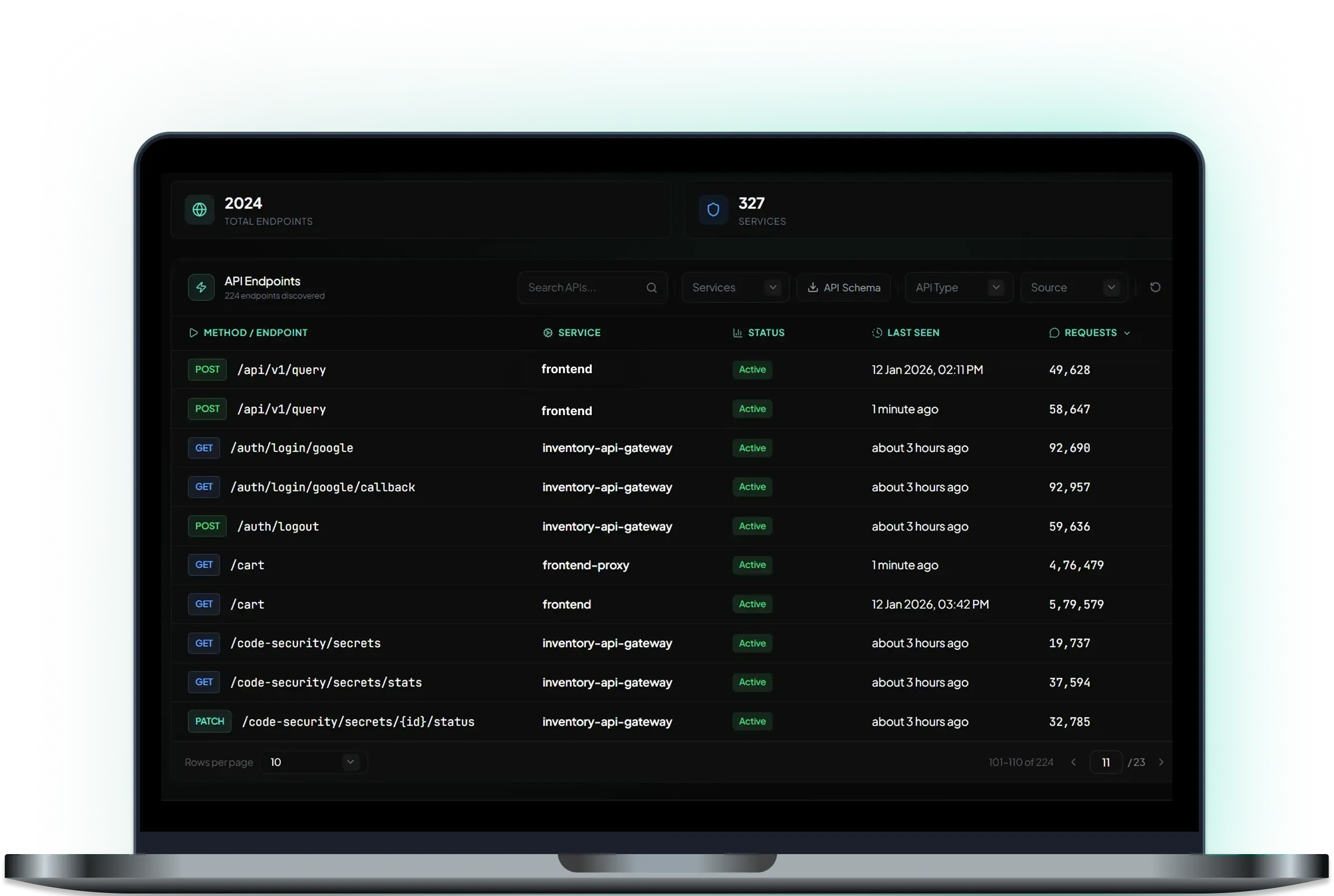Viewport: 1334px width, 896px height.
Task: Click the download icon inside the API Schema button
Action: 813,287
